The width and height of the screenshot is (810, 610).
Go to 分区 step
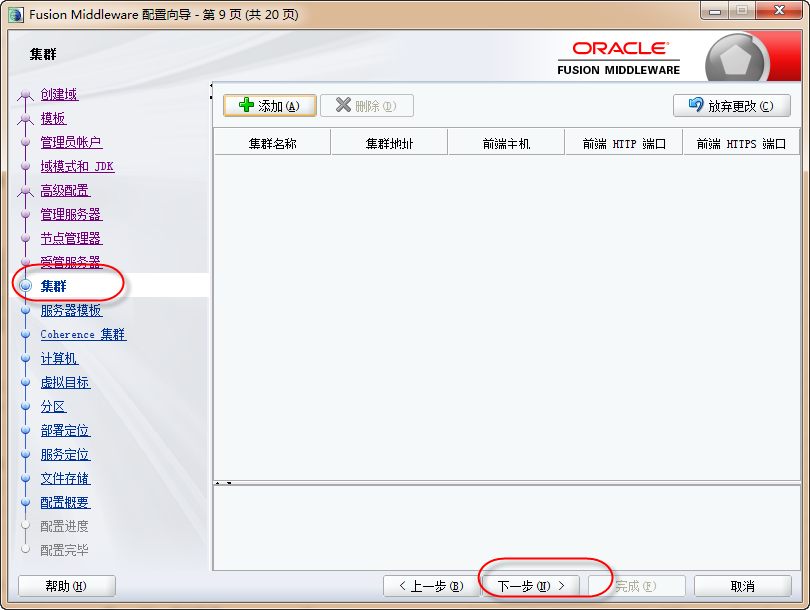tap(53, 406)
